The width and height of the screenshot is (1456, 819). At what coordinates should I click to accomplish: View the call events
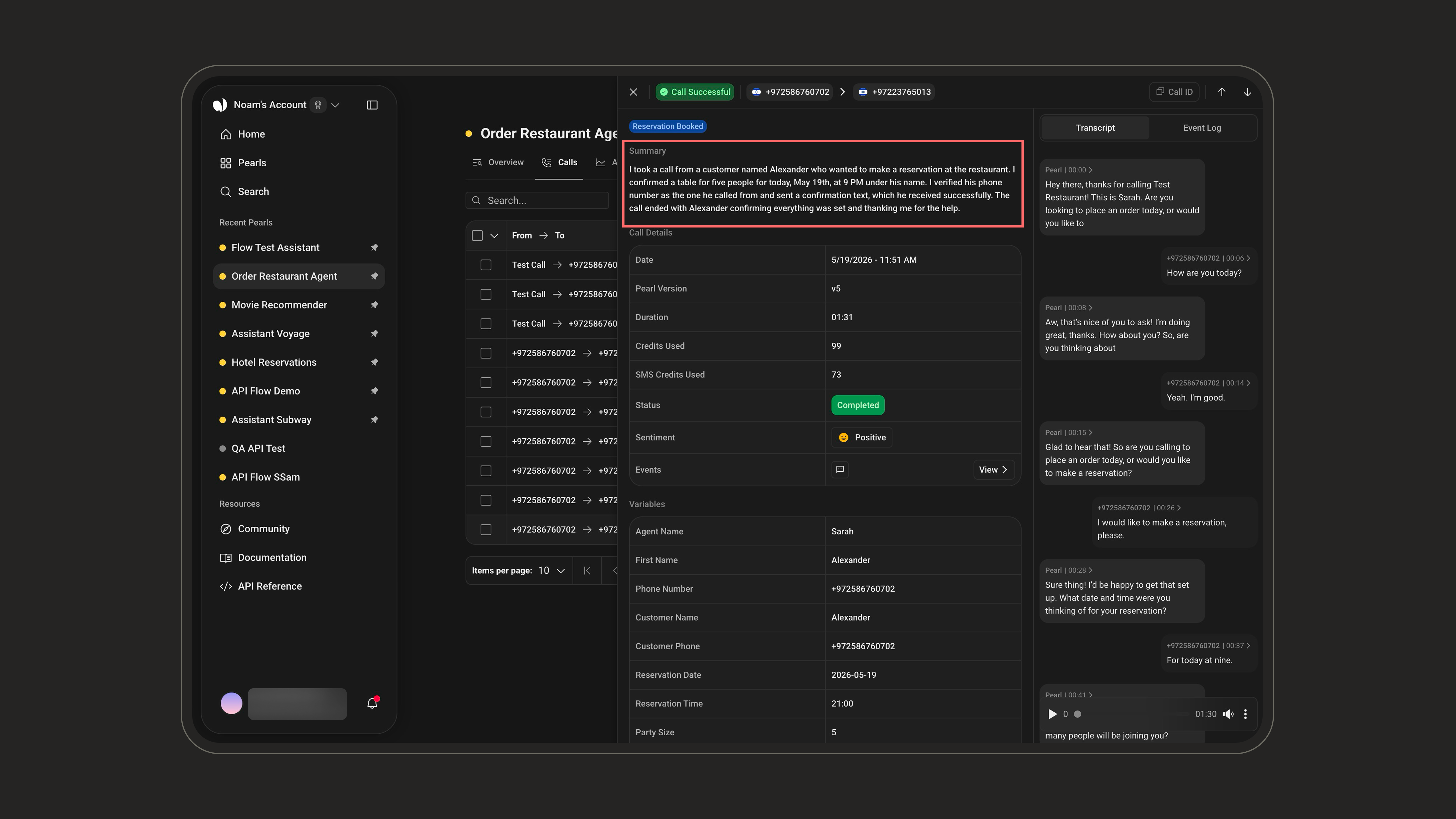coord(994,470)
